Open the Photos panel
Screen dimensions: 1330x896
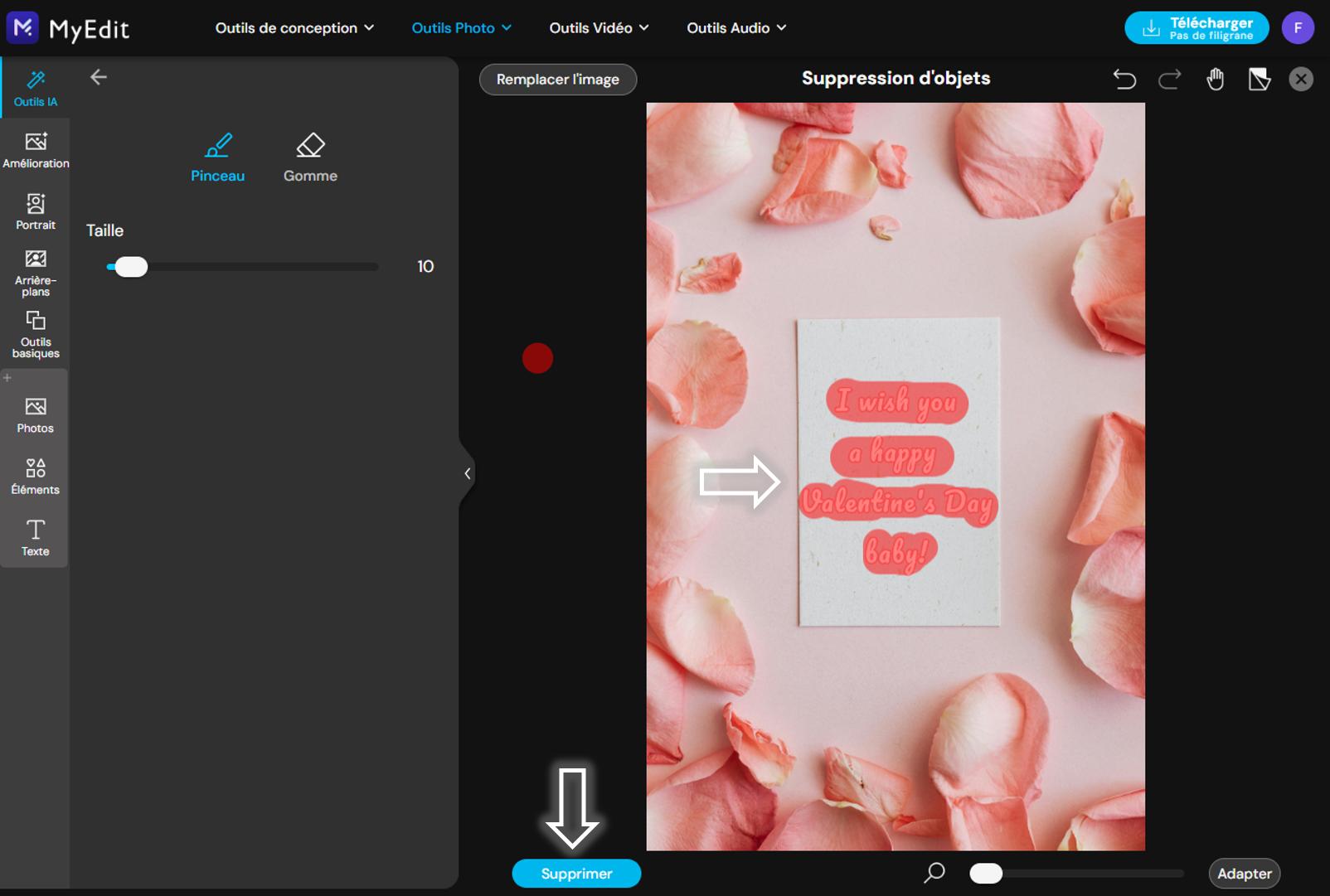point(35,415)
